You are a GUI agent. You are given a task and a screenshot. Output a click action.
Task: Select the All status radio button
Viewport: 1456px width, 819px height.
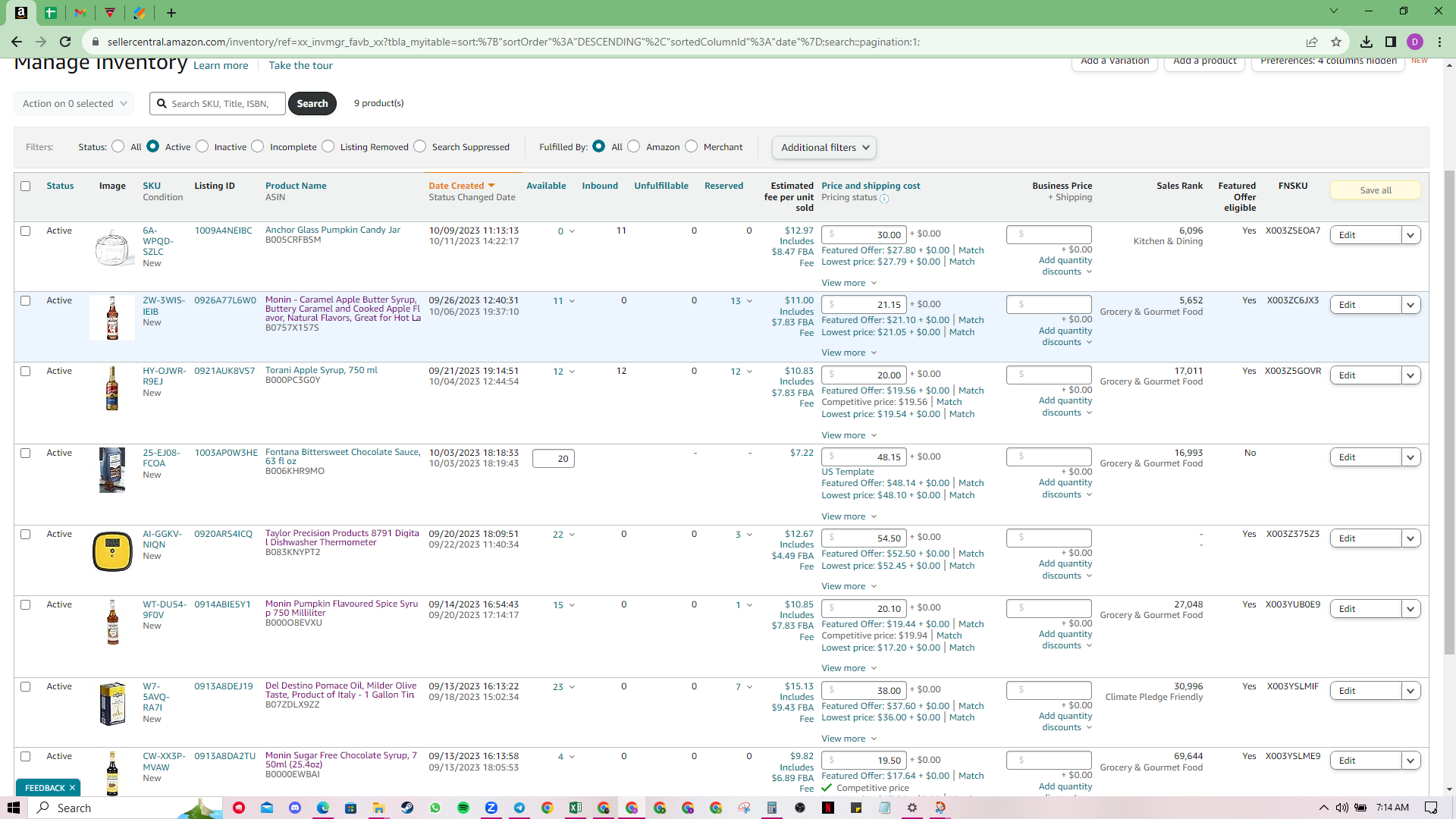point(118,146)
